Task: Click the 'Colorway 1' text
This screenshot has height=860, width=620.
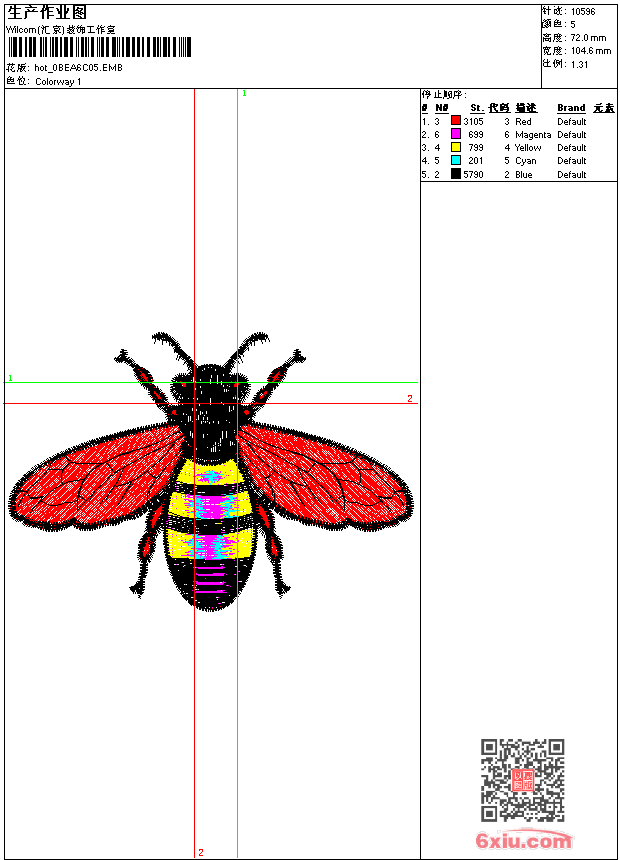Action: (58, 82)
